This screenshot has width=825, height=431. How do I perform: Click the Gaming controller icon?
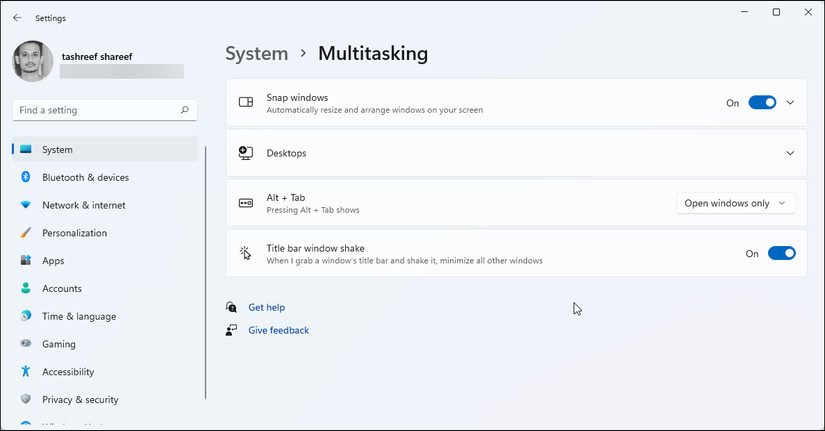26,344
